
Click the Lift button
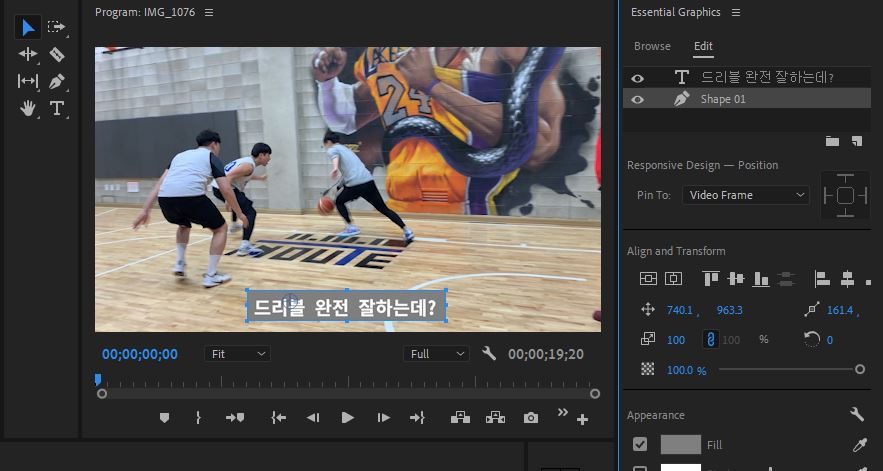(x=460, y=417)
